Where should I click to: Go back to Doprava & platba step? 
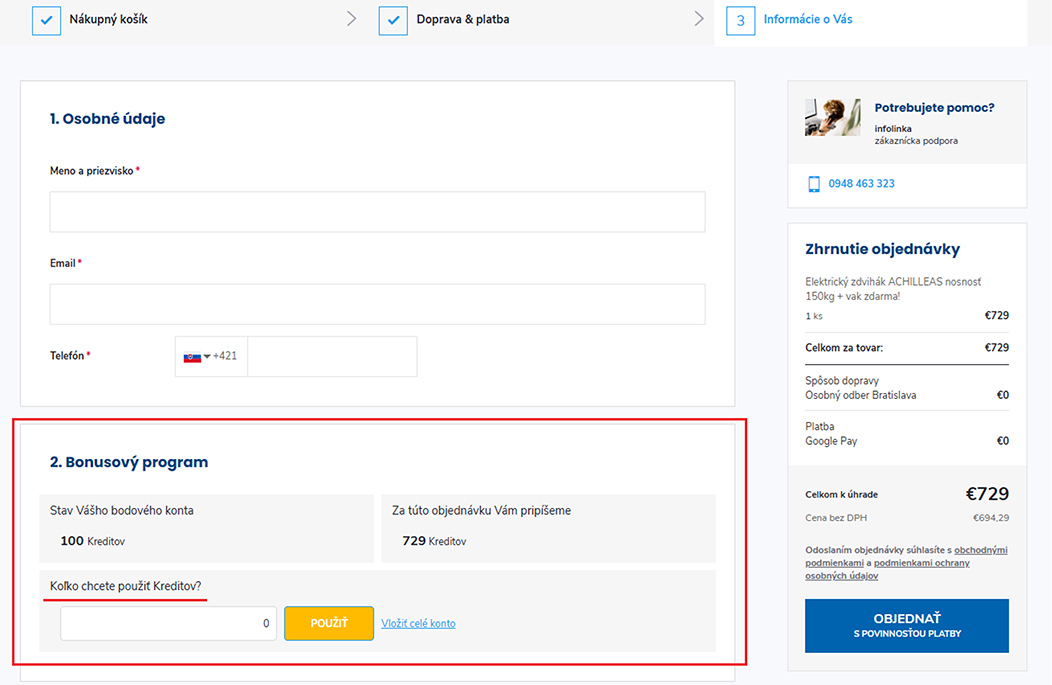pyautogui.click(x=462, y=19)
